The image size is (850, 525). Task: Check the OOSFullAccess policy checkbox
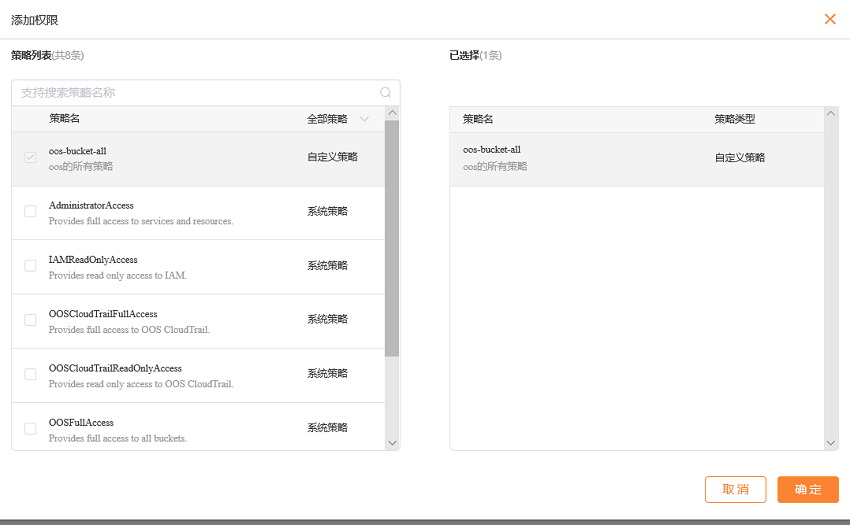pos(30,428)
